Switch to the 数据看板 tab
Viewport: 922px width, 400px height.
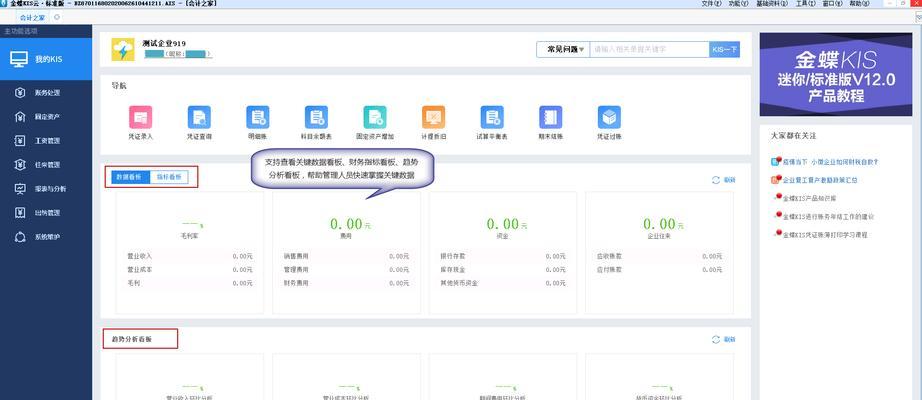point(130,177)
